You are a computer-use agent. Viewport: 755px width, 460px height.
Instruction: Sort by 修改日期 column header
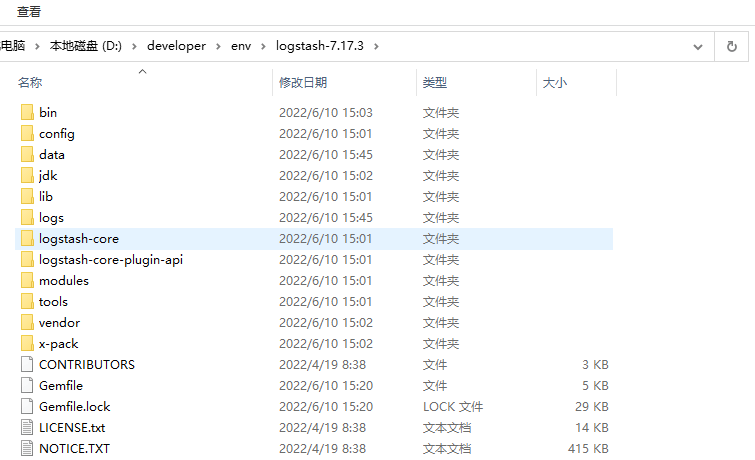303,83
